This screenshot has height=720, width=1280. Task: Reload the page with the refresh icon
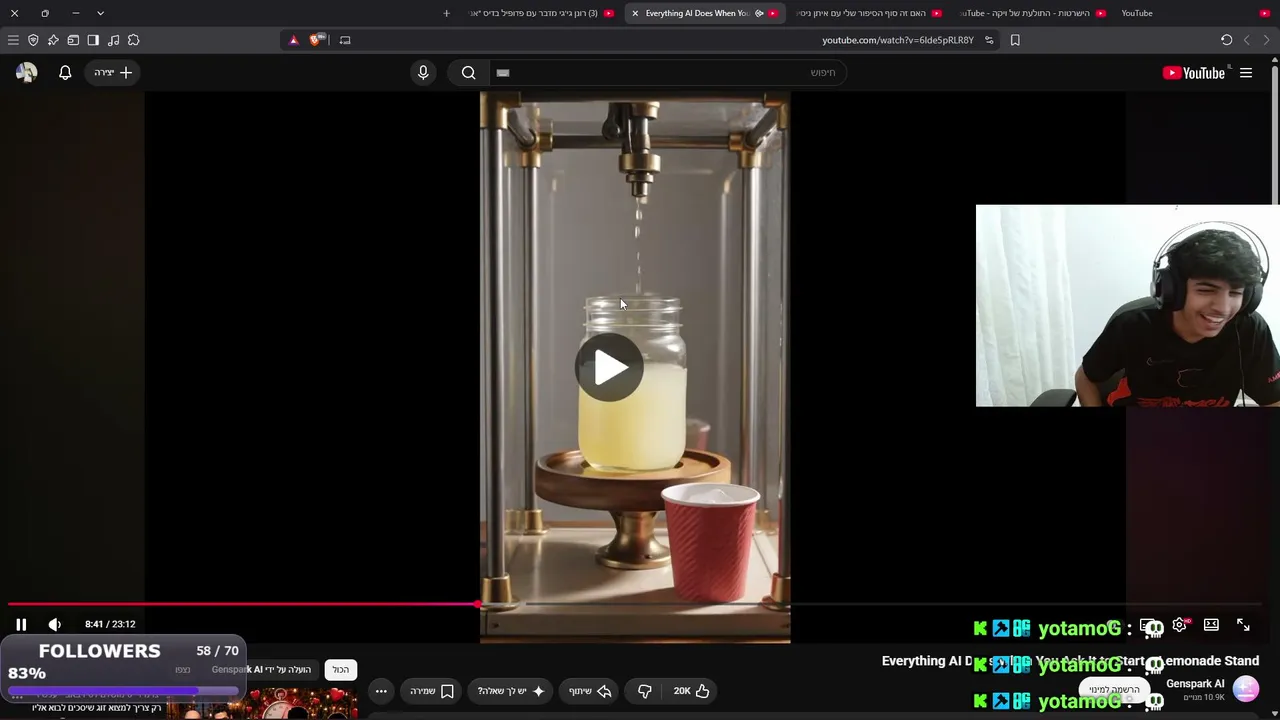coord(1226,40)
